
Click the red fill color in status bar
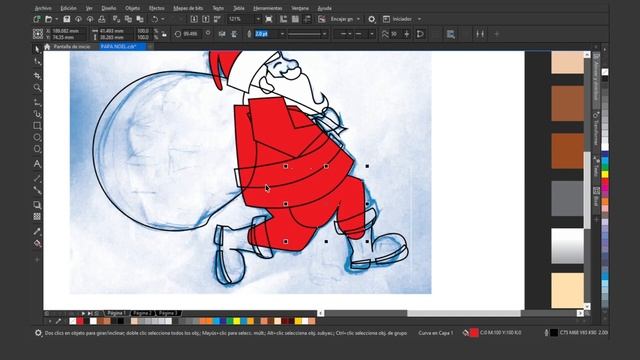coord(474,333)
